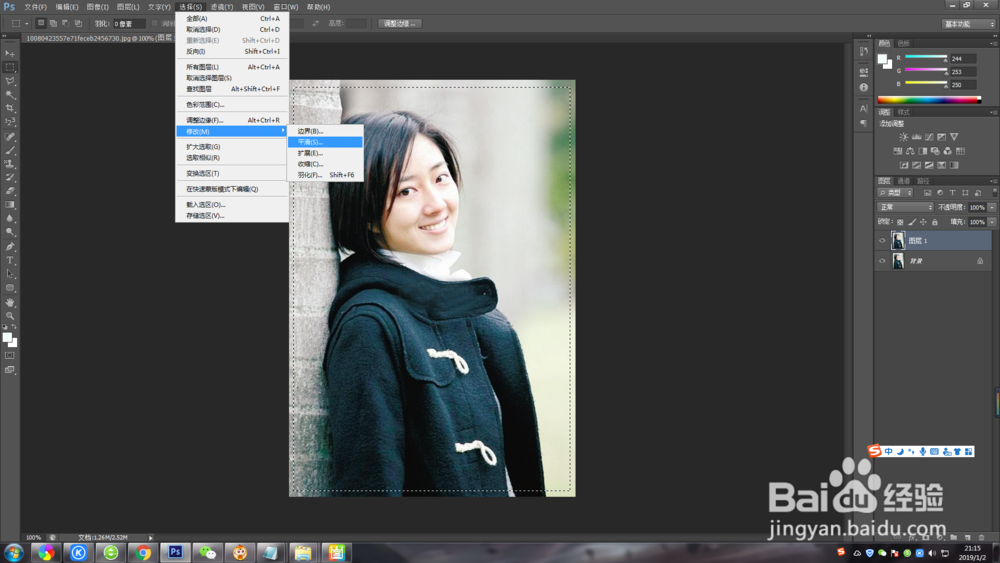
Task: Open layer filter 类型 dropdown
Action: click(895, 193)
